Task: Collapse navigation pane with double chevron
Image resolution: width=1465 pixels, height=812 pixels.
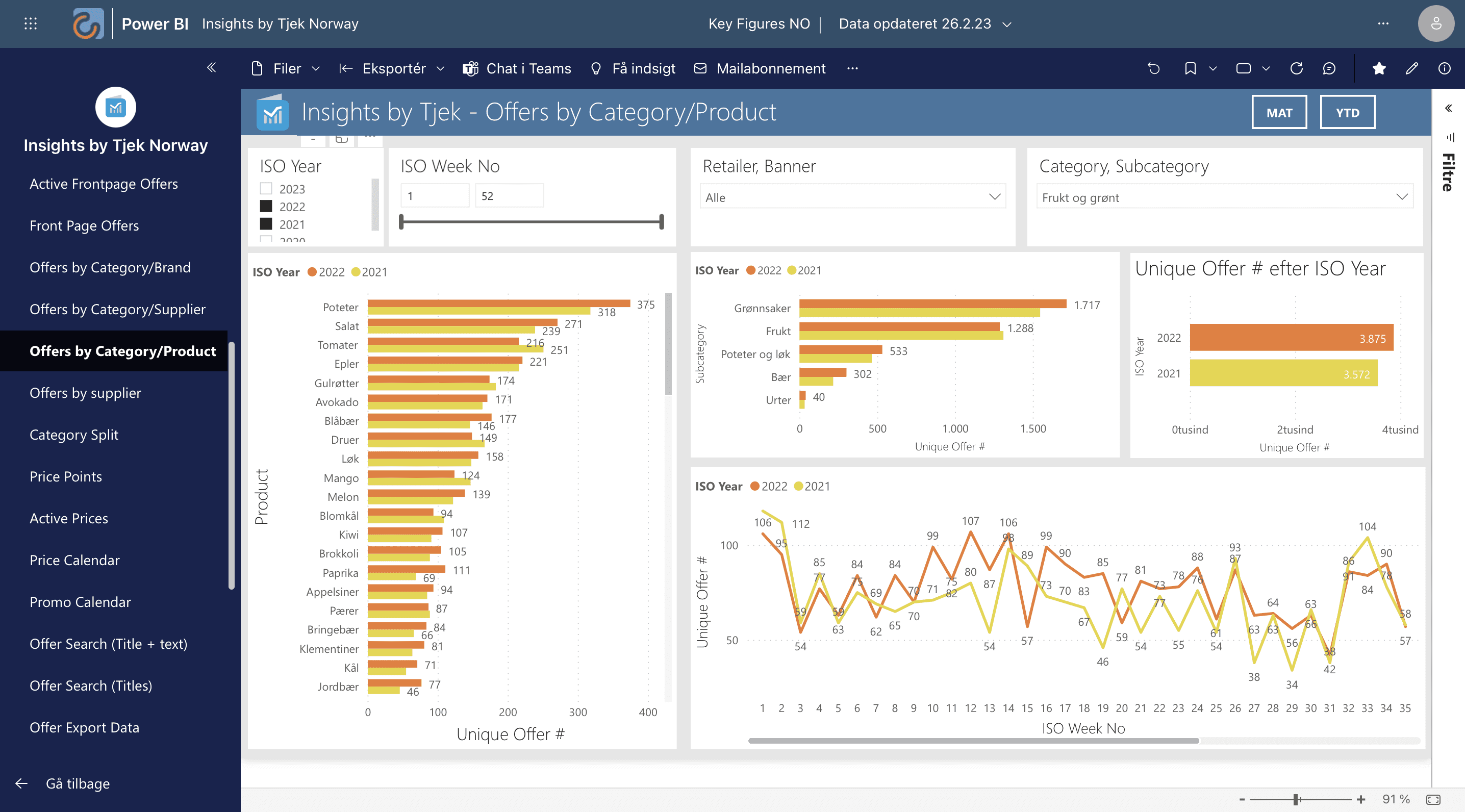Action: [x=212, y=68]
